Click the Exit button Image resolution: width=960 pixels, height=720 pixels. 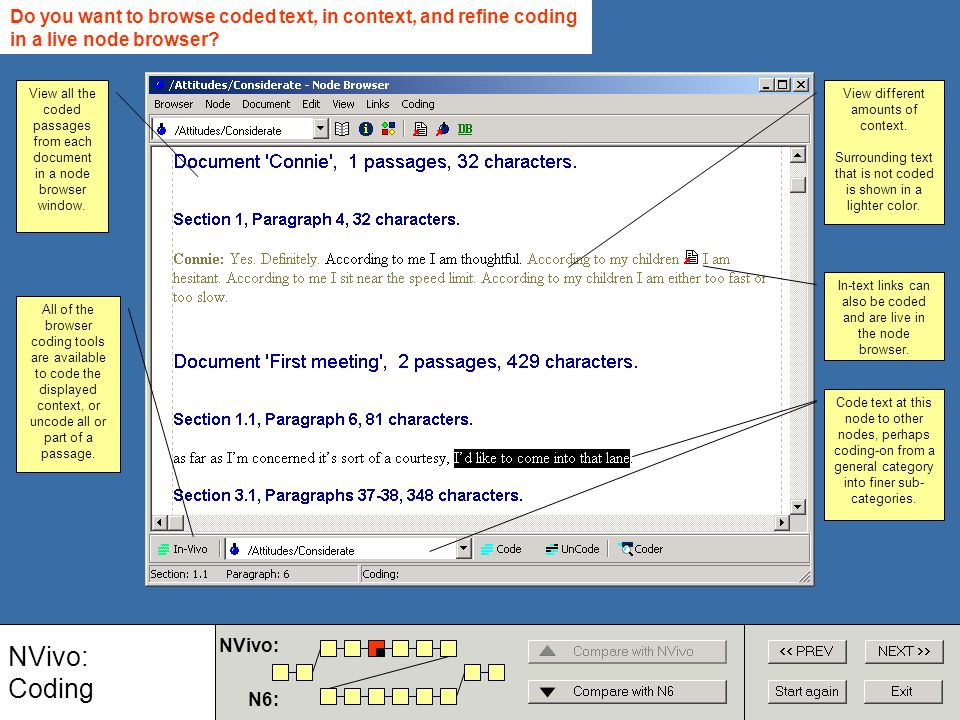point(902,691)
